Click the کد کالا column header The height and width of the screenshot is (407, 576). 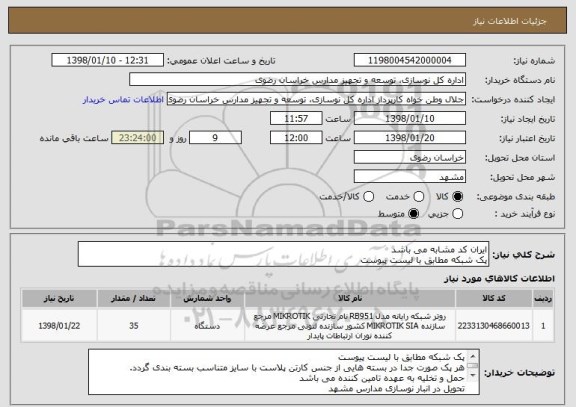point(494,299)
